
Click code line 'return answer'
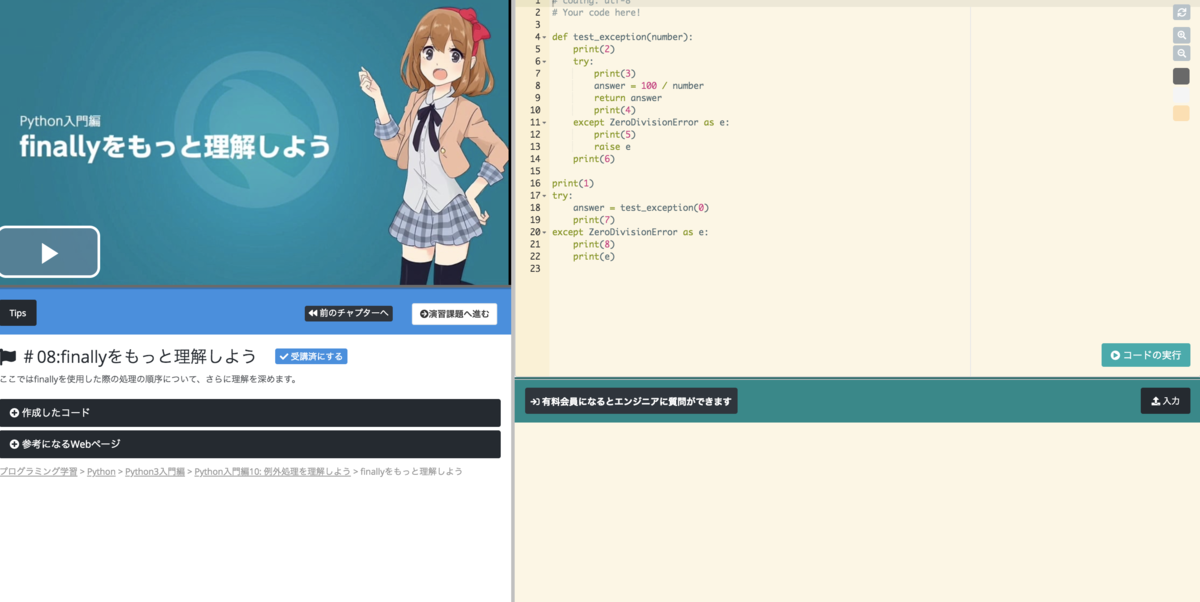pyautogui.click(x=627, y=98)
